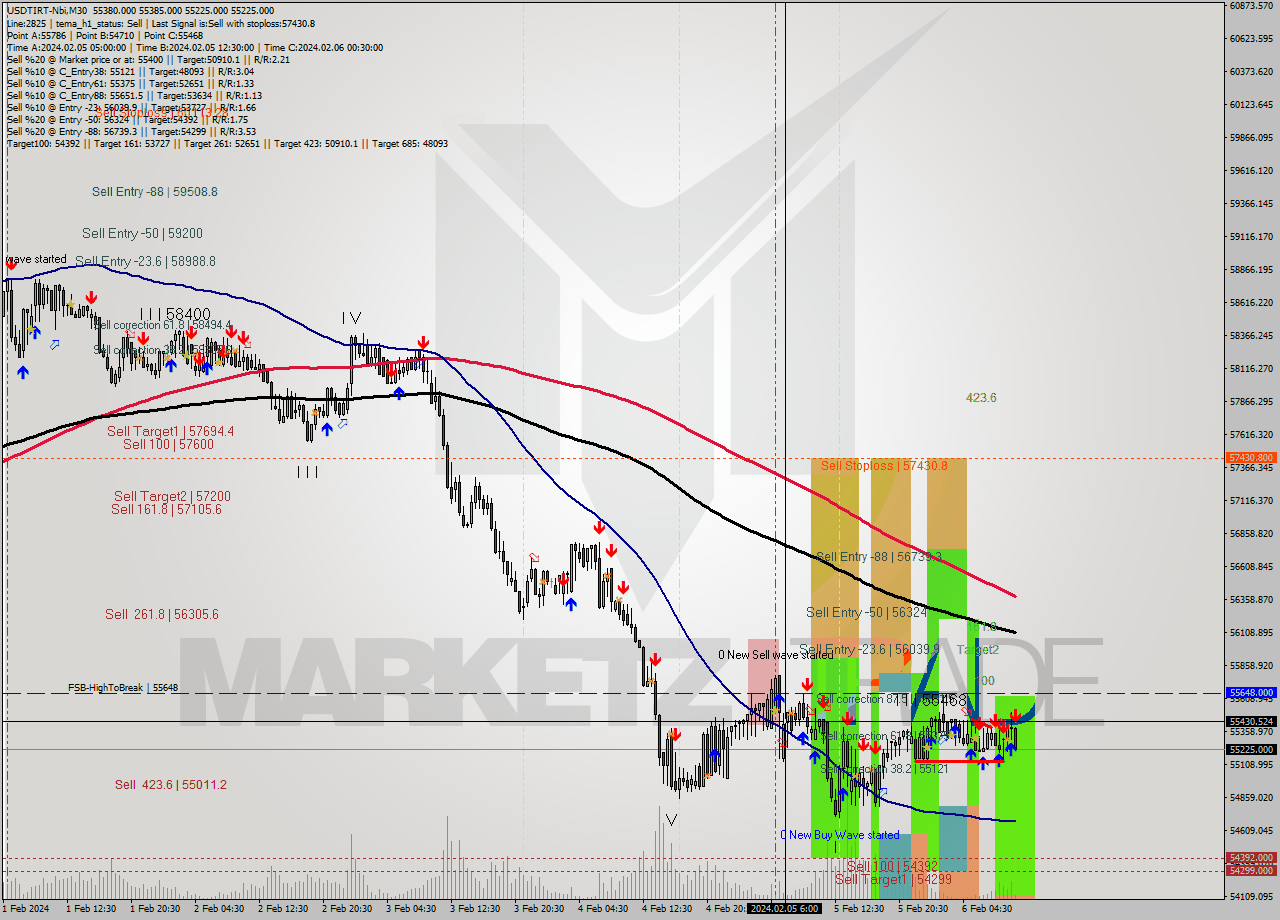This screenshot has height=920, width=1280.
Task: Click the black 55430.524 price tag
Action: click(x=1250, y=721)
